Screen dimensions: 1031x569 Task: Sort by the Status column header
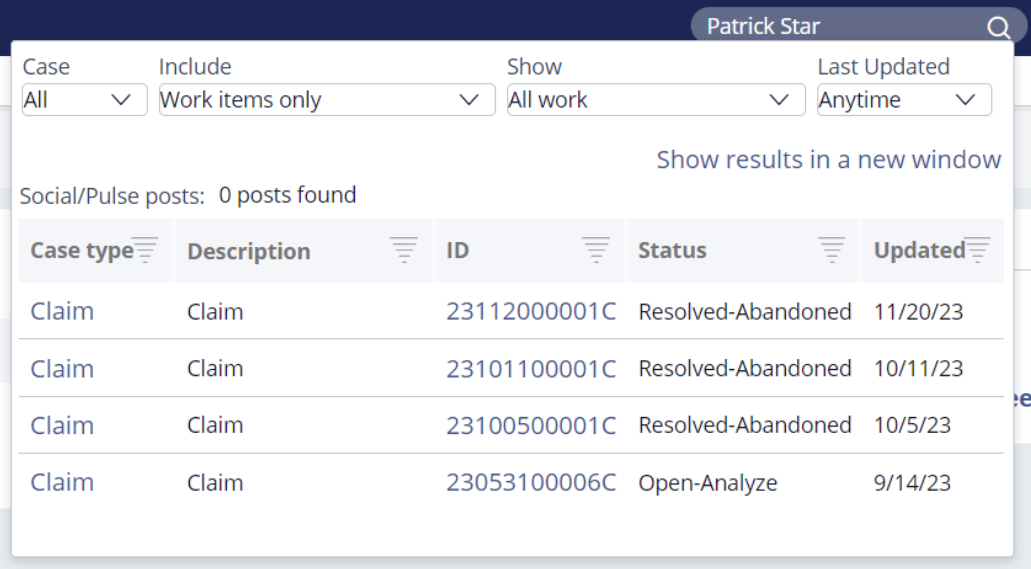[672, 251]
